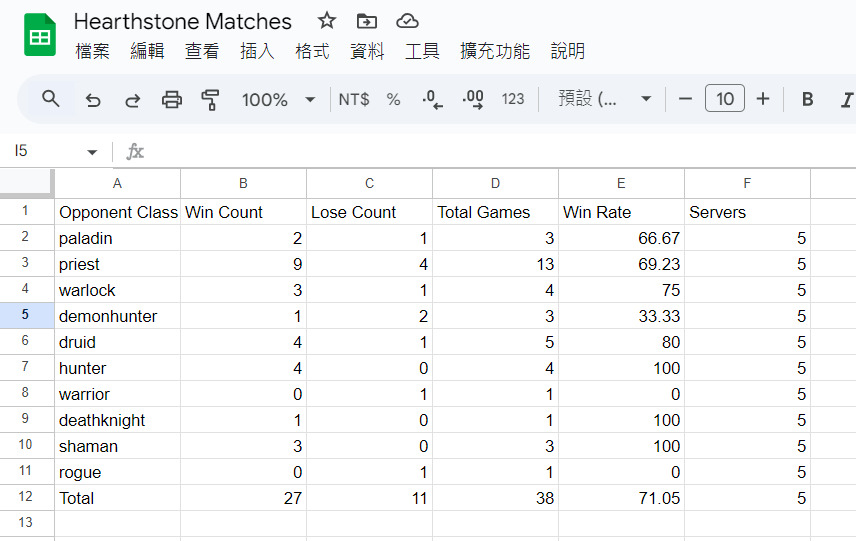Increase font size with plus button
Image resolution: width=856 pixels, height=541 pixels.
(x=763, y=99)
